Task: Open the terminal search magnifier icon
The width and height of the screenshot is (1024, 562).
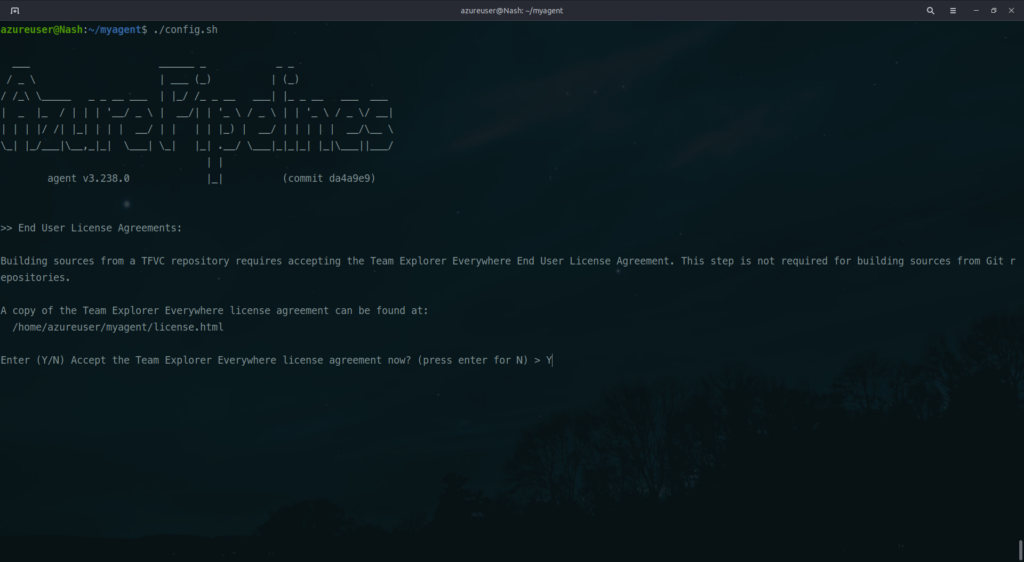Action: [x=930, y=10]
